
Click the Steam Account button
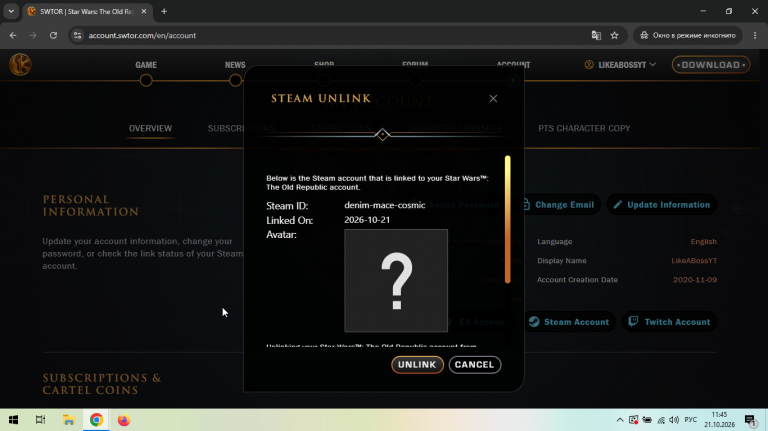click(569, 322)
